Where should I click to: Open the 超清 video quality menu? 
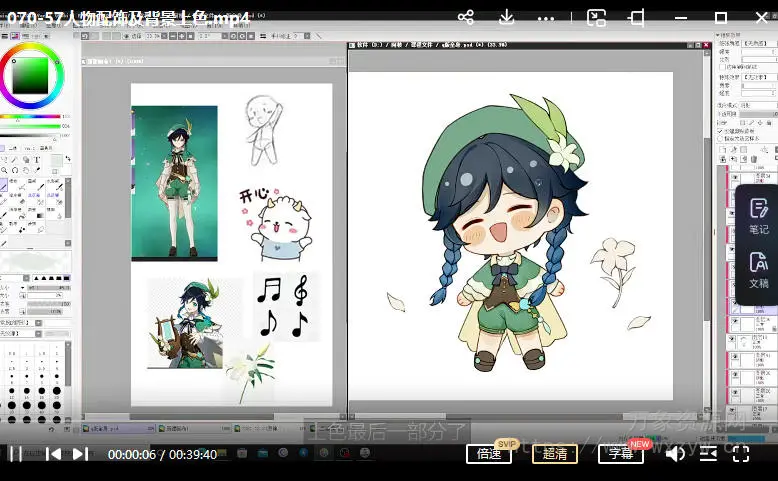coord(554,454)
